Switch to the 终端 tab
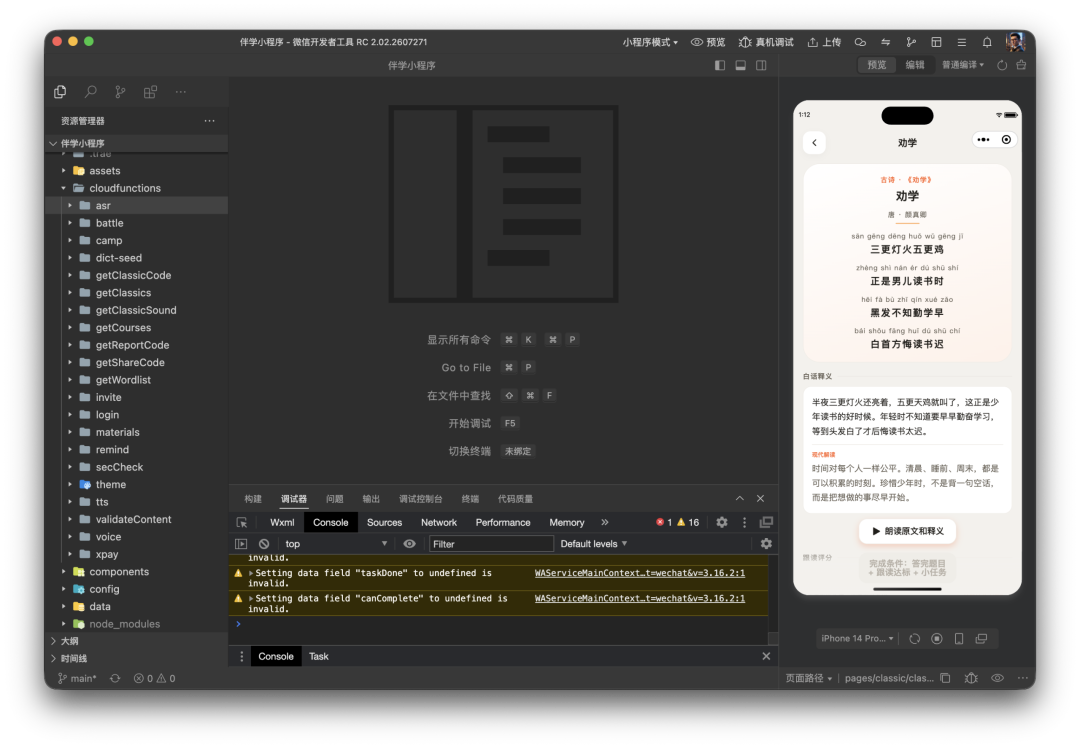Image resolution: width=1080 pixels, height=748 pixels. pos(470,499)
